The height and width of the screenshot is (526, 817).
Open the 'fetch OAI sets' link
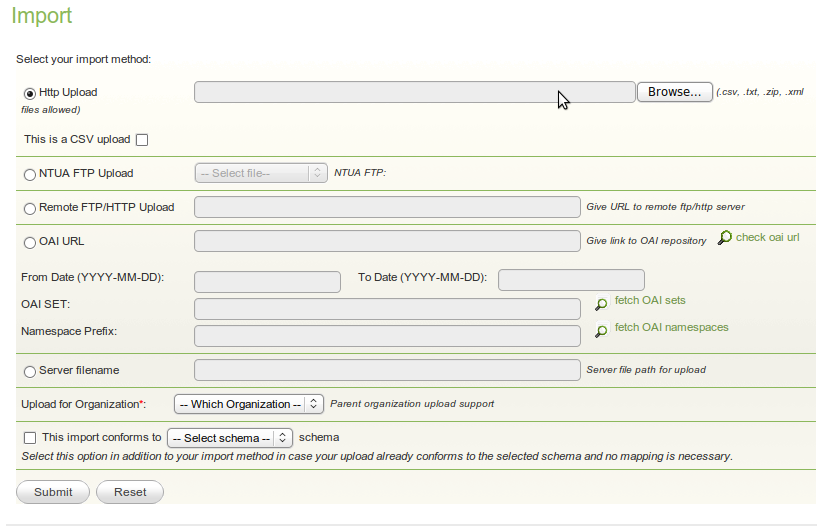pyautogui.click(x=650, y=300)
